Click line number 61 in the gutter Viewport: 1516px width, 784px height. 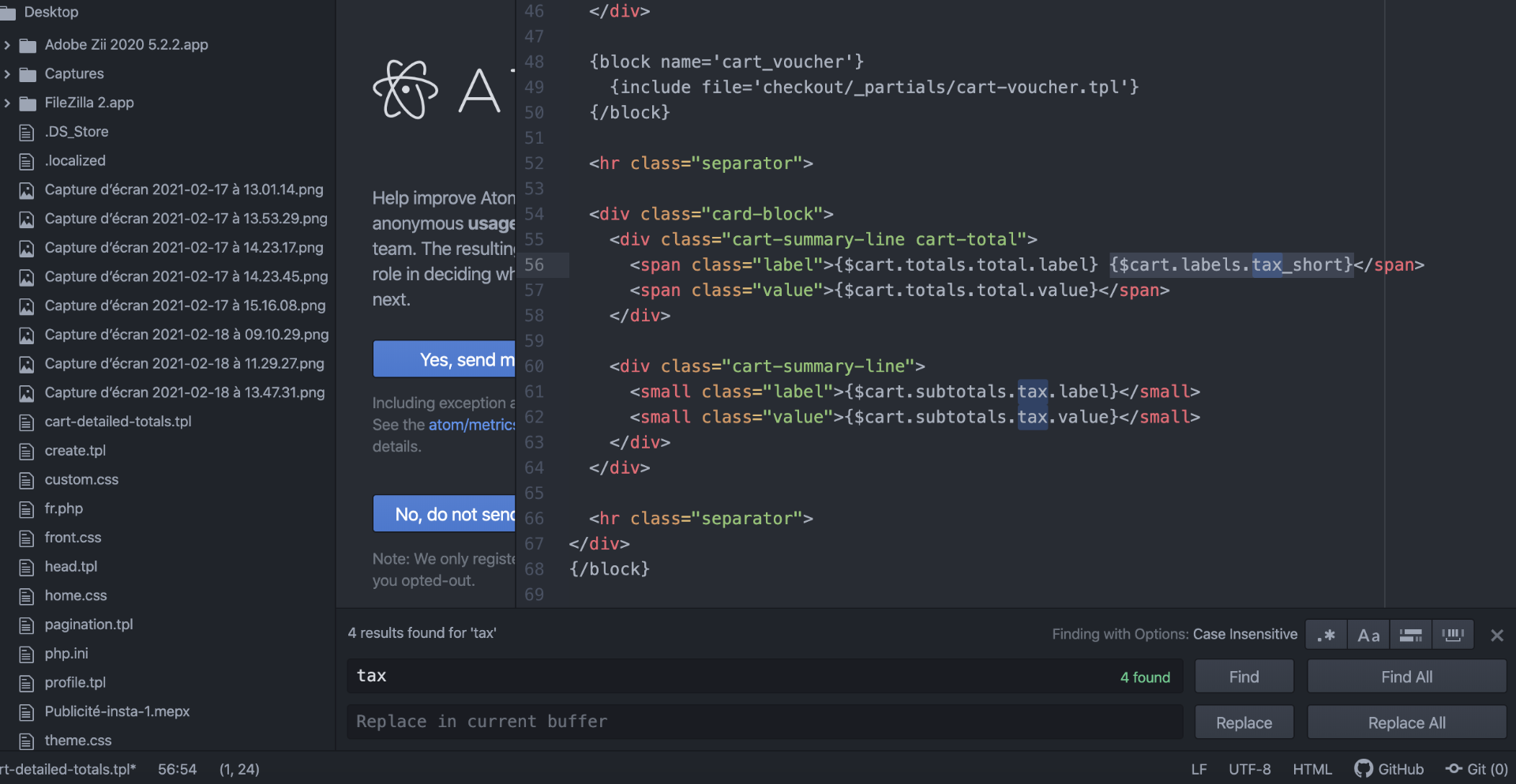coord(535,392)
